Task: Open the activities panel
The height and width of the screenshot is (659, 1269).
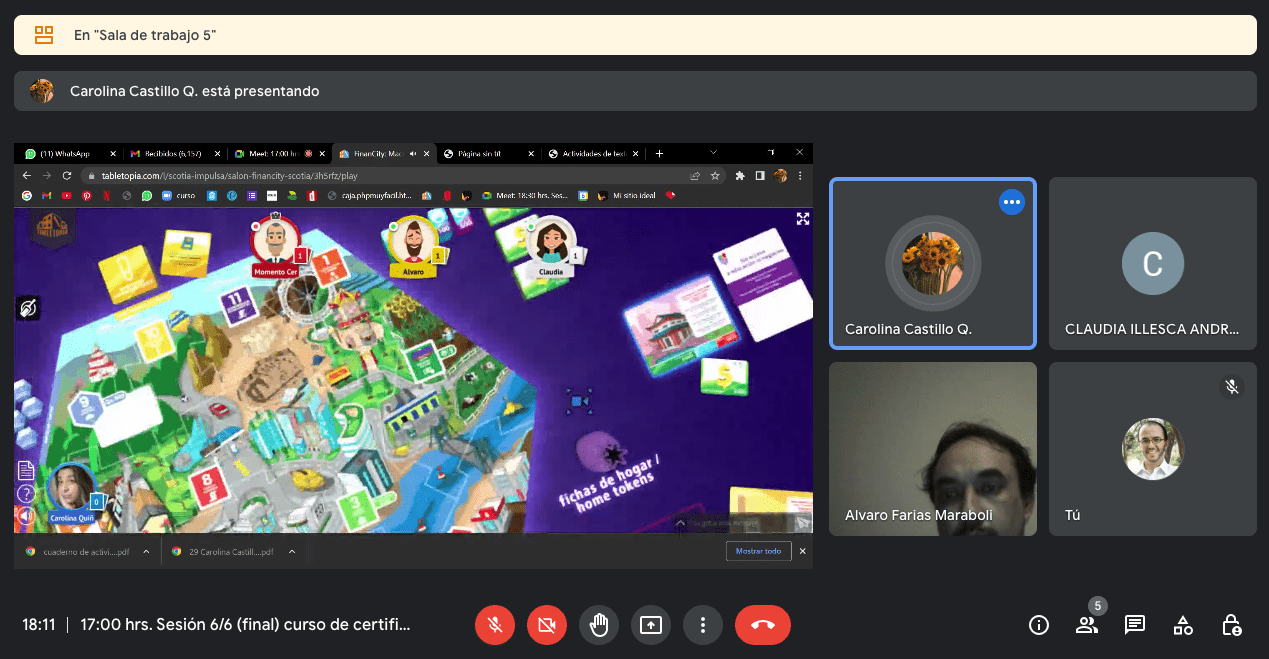Action: (1183, 625)
